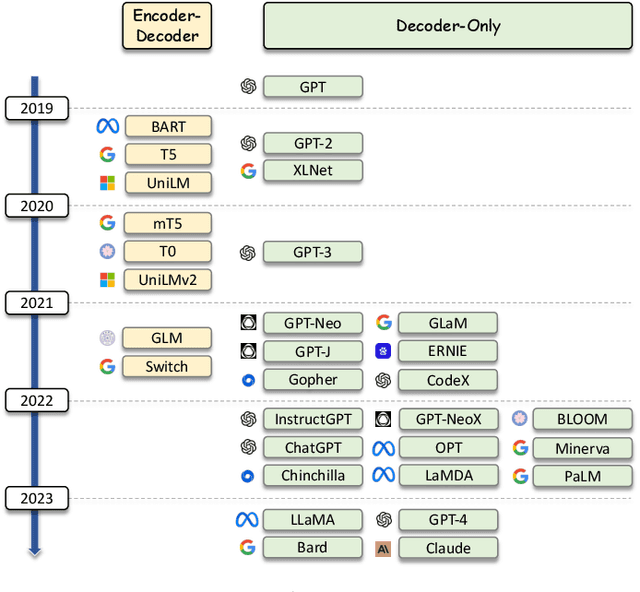Click the BigScience logo next to BLOOM
This screenshot has height=592, width=640.
point(519,420)
